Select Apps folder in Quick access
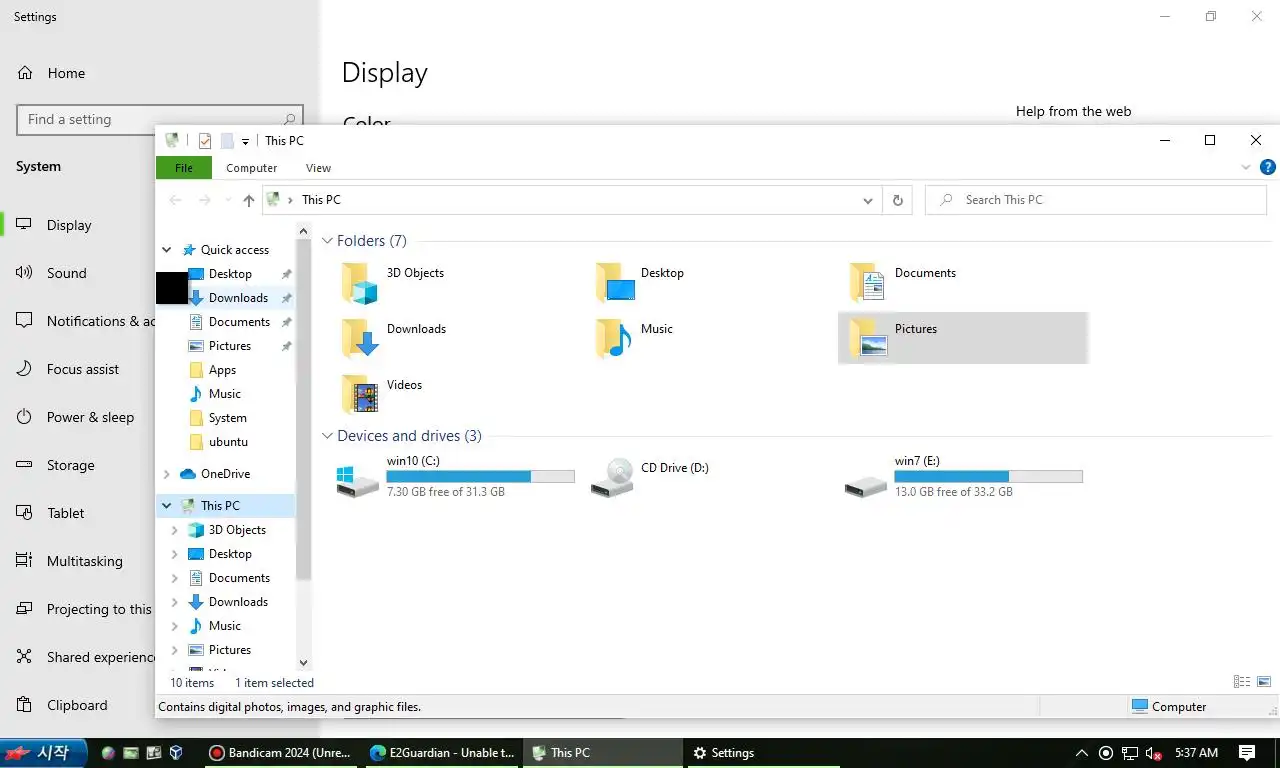 click(x=222, y=370)
